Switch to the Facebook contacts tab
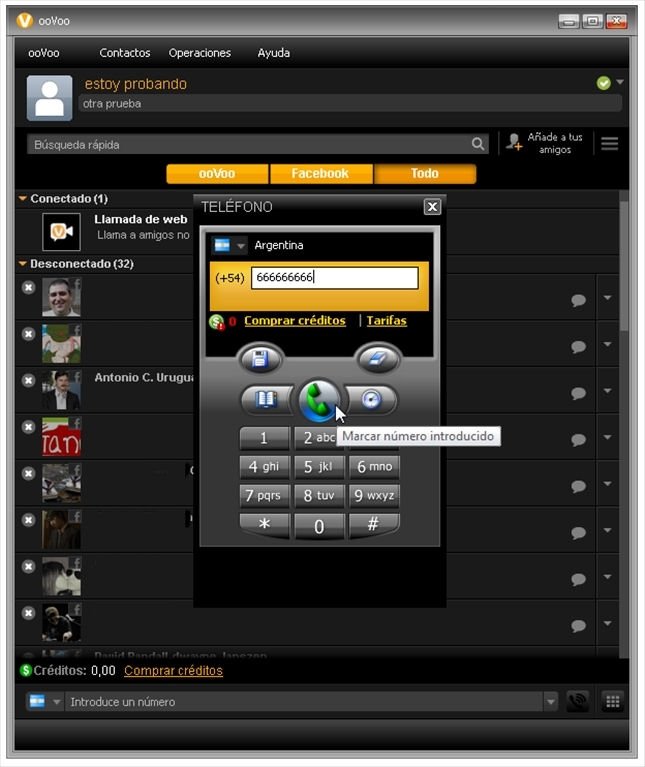This screenshot has height=767, width=645. (320, 174)
